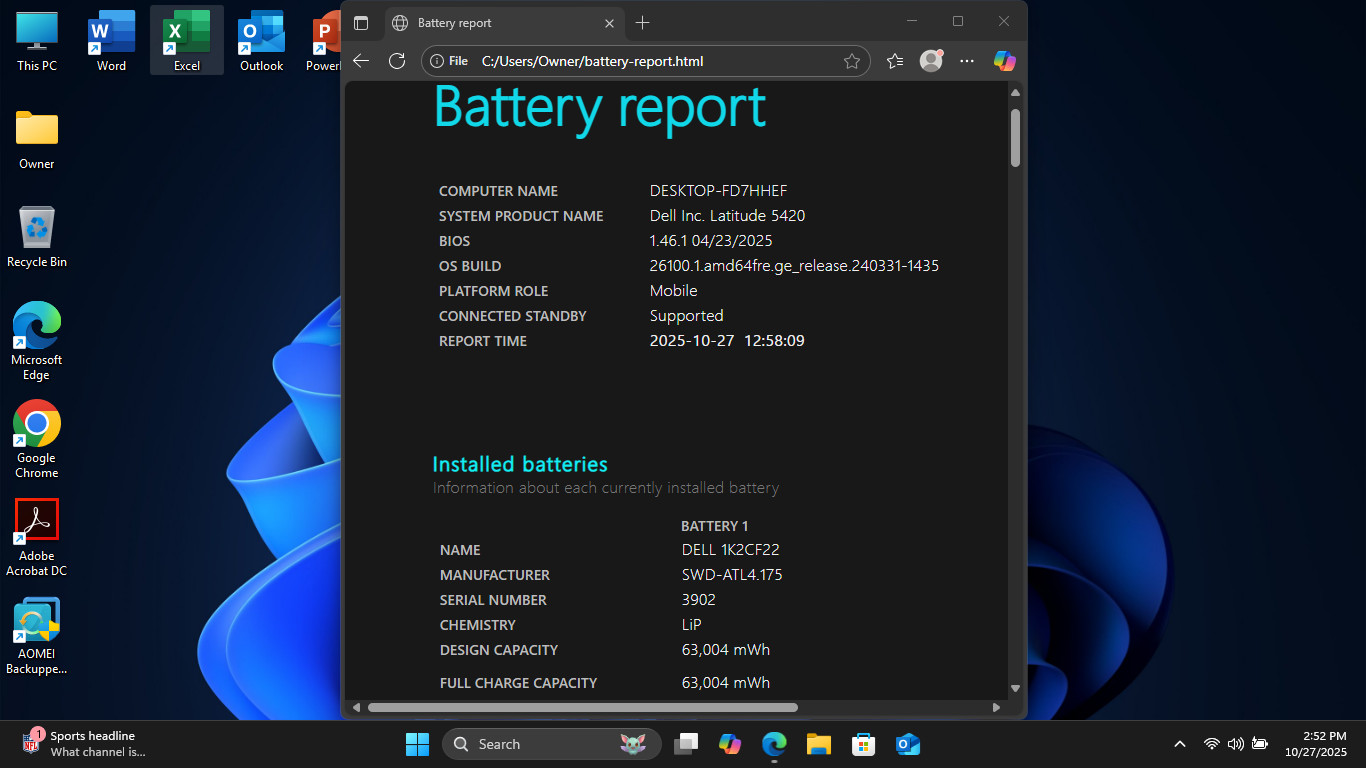Screen dimensions: 1366x768
Task: Open Adobe Acrobat DC shortcut
Action: 37,537
